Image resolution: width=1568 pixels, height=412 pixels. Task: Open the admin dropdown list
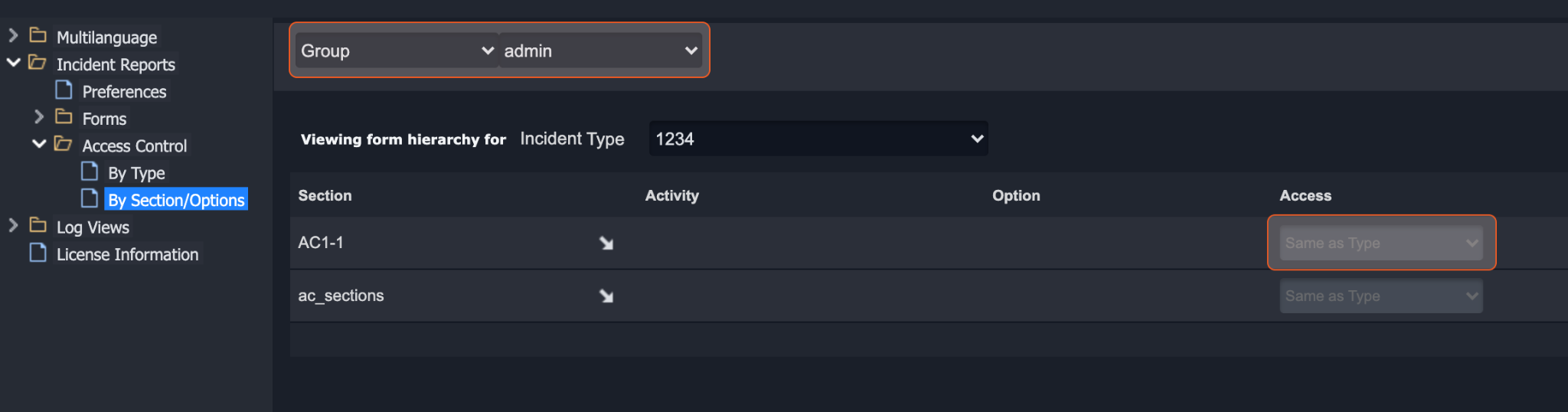[600, 51]
